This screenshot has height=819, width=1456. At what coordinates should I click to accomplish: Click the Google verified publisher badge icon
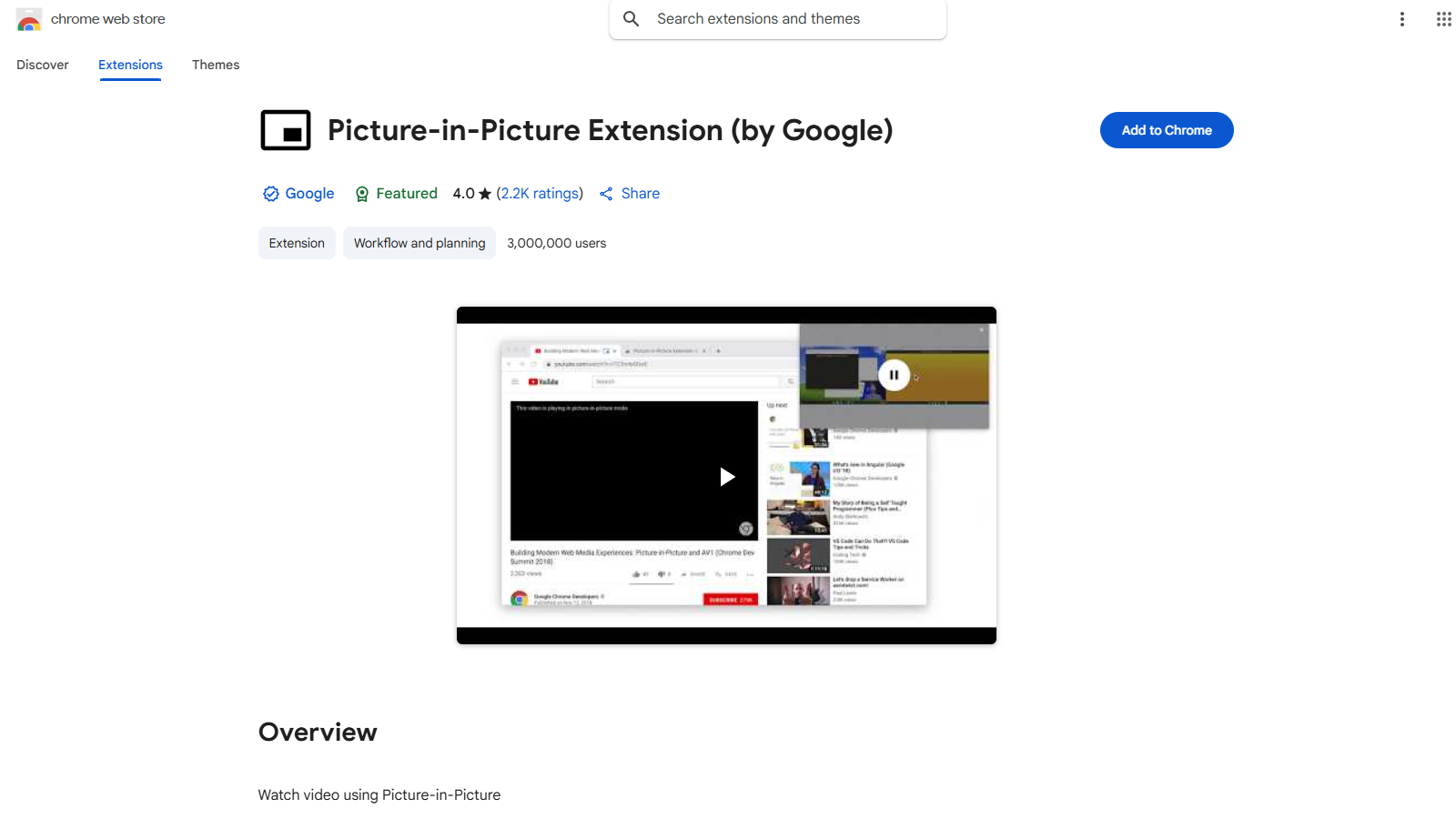click(270, 193)
